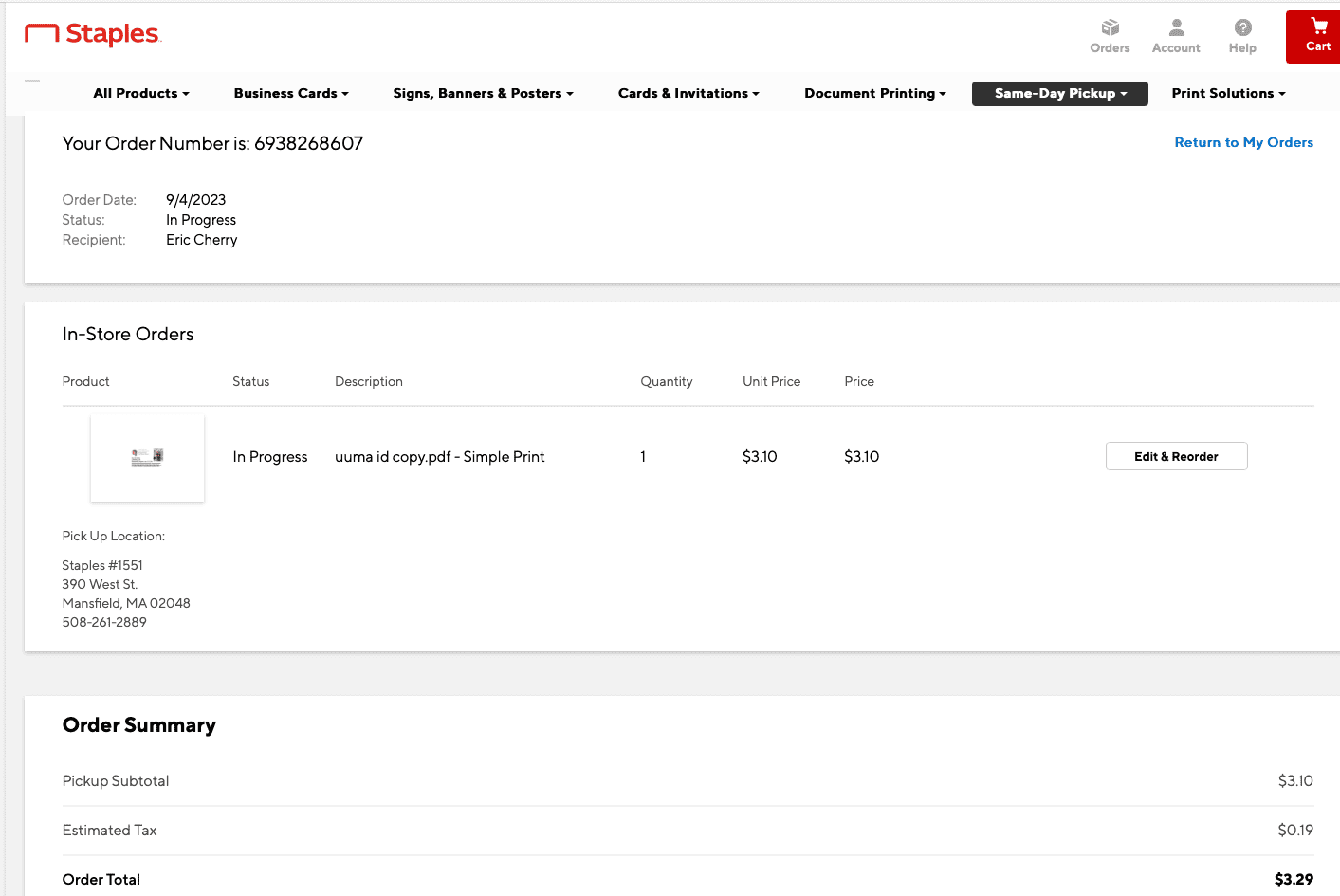Click the Edit & Reorder button
This screenshot has width=1340, height=896.
[x=1176, y=456]
